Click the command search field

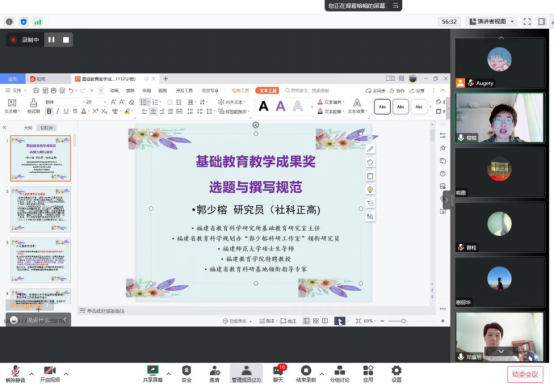307,91
